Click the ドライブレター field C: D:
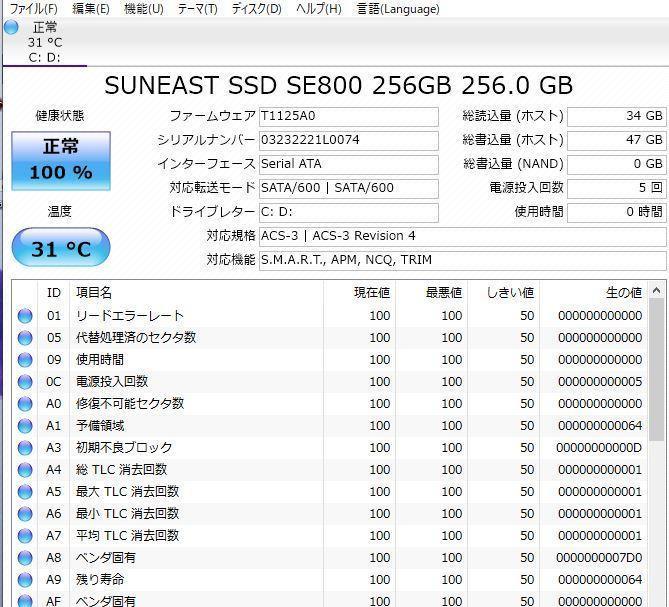This screenshot has height=607, width=669. point(349,212)
